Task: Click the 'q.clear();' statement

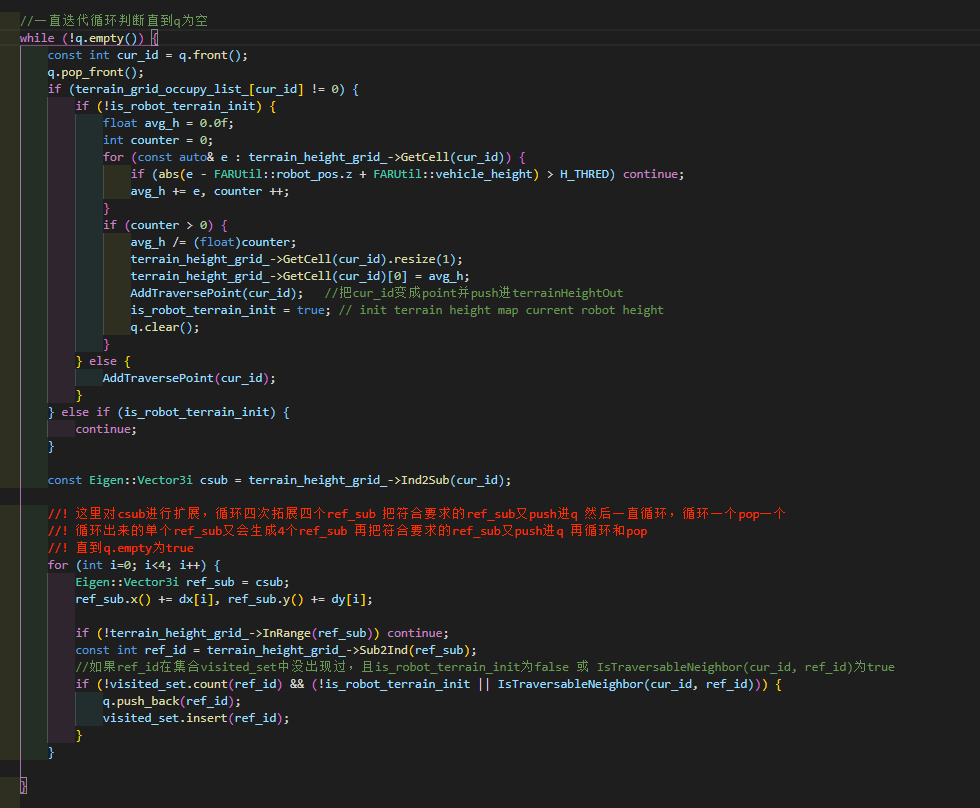Action: (x=165, y=327)
